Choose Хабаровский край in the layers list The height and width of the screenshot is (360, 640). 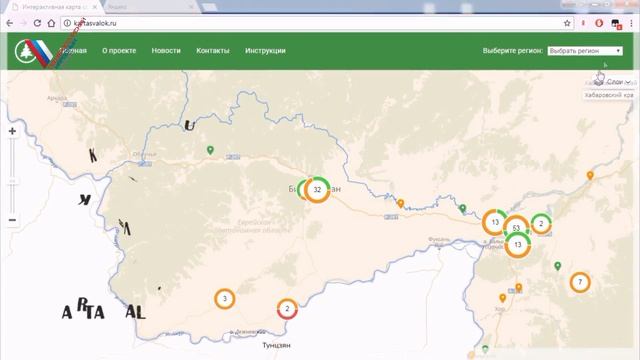[608, 95]
